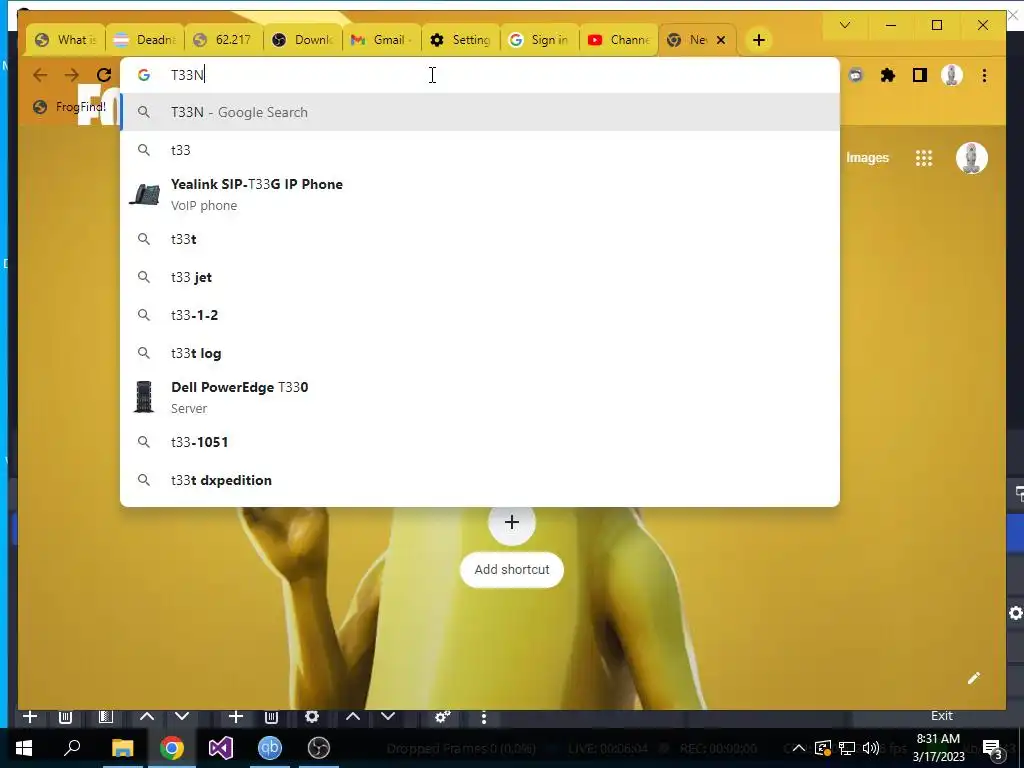This screenshot has width=1024, height=768.
Task: Click the pencil Customize Chrome icon
Action: tap(973, 678)
